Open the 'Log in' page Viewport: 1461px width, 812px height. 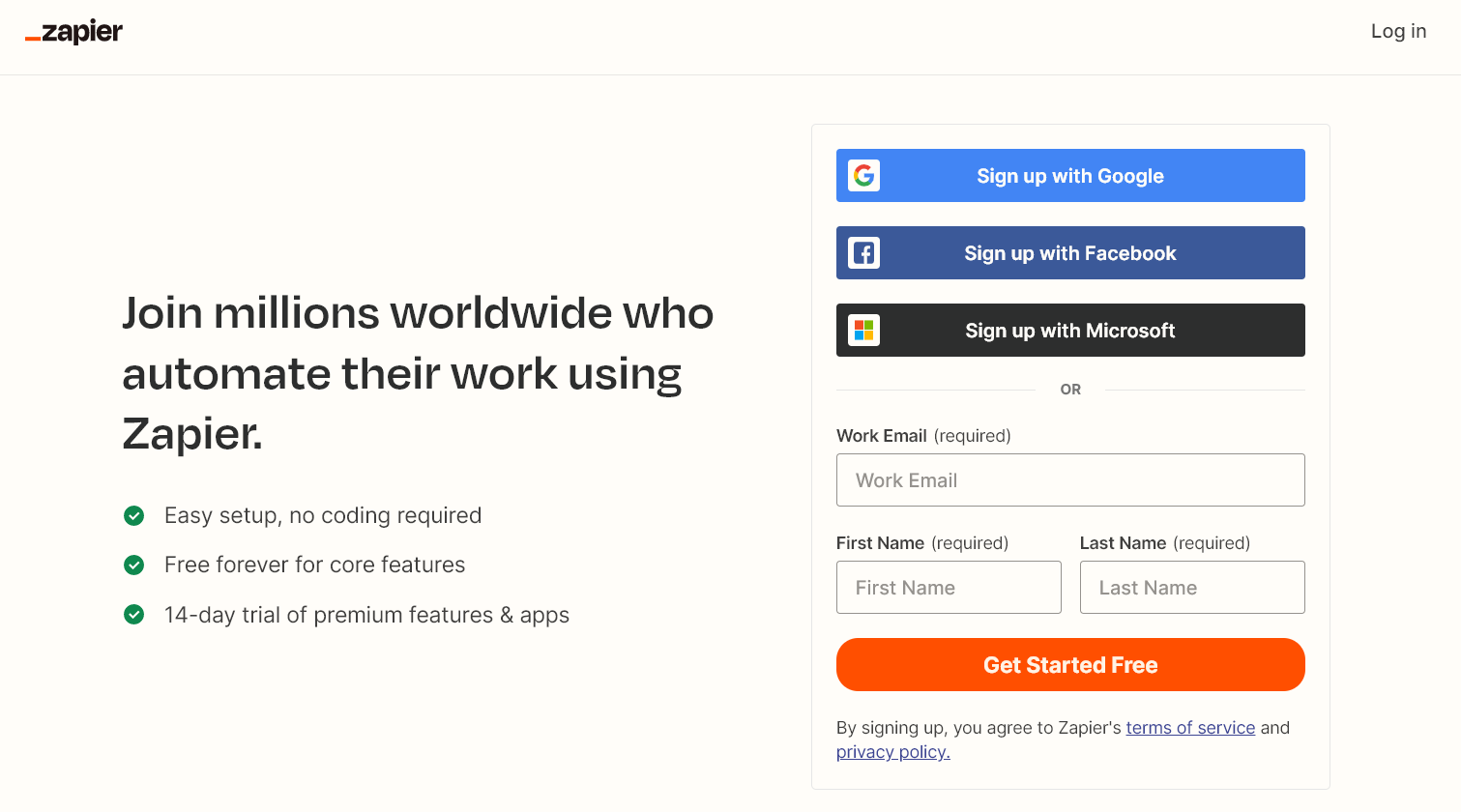(1398, 31)
